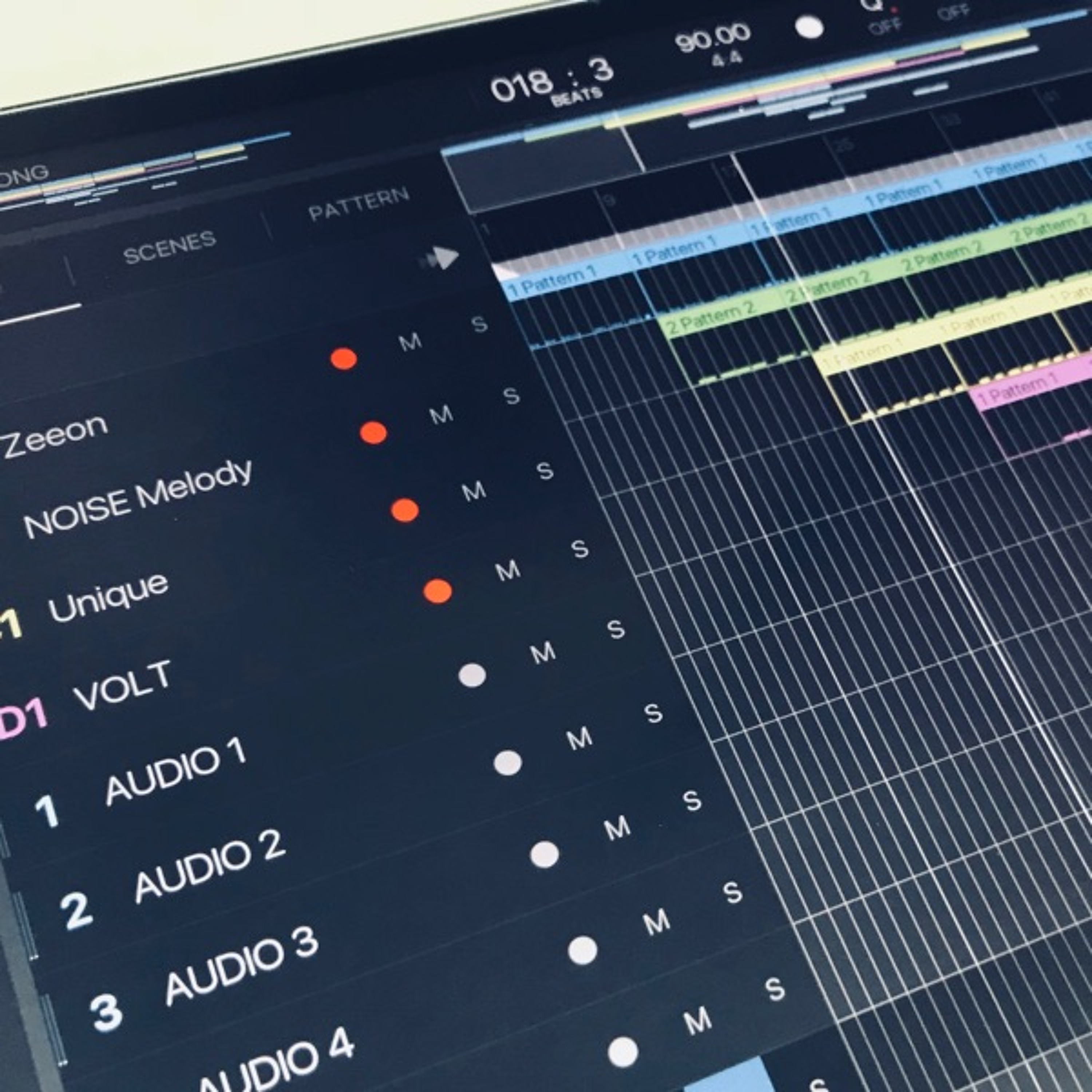
Task: Select the AUDIO 3 track name
Action: pos(242,966)
